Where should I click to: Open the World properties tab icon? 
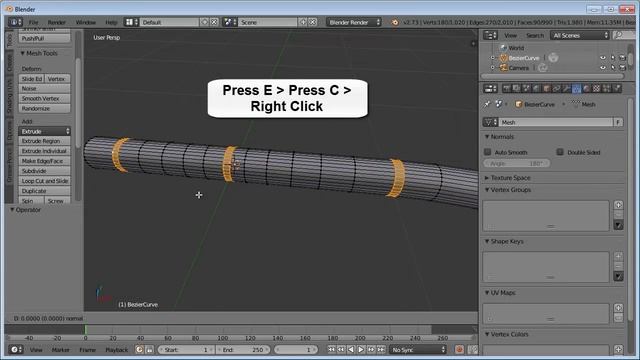click(536, 88)
